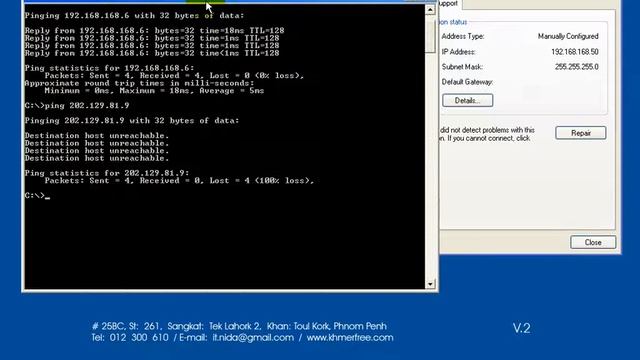Click the it.nida@gmail.com email address
The image size is (640, 360).
pyautogui.click(x=253, y=338)
